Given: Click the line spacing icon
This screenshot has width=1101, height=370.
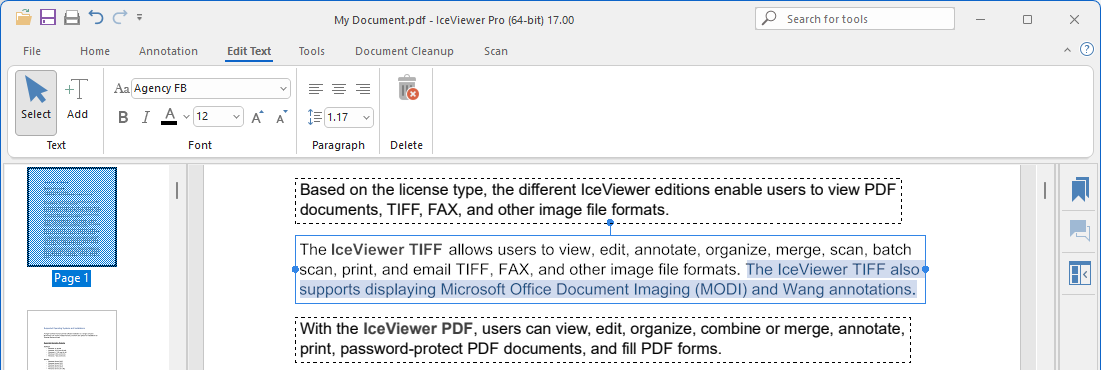Looking at the screenshot, I should (x=315, y=117).
